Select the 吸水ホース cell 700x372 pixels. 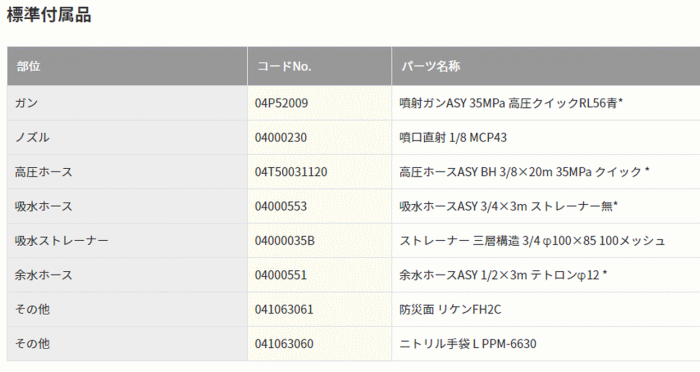click(x=127, y=206)
